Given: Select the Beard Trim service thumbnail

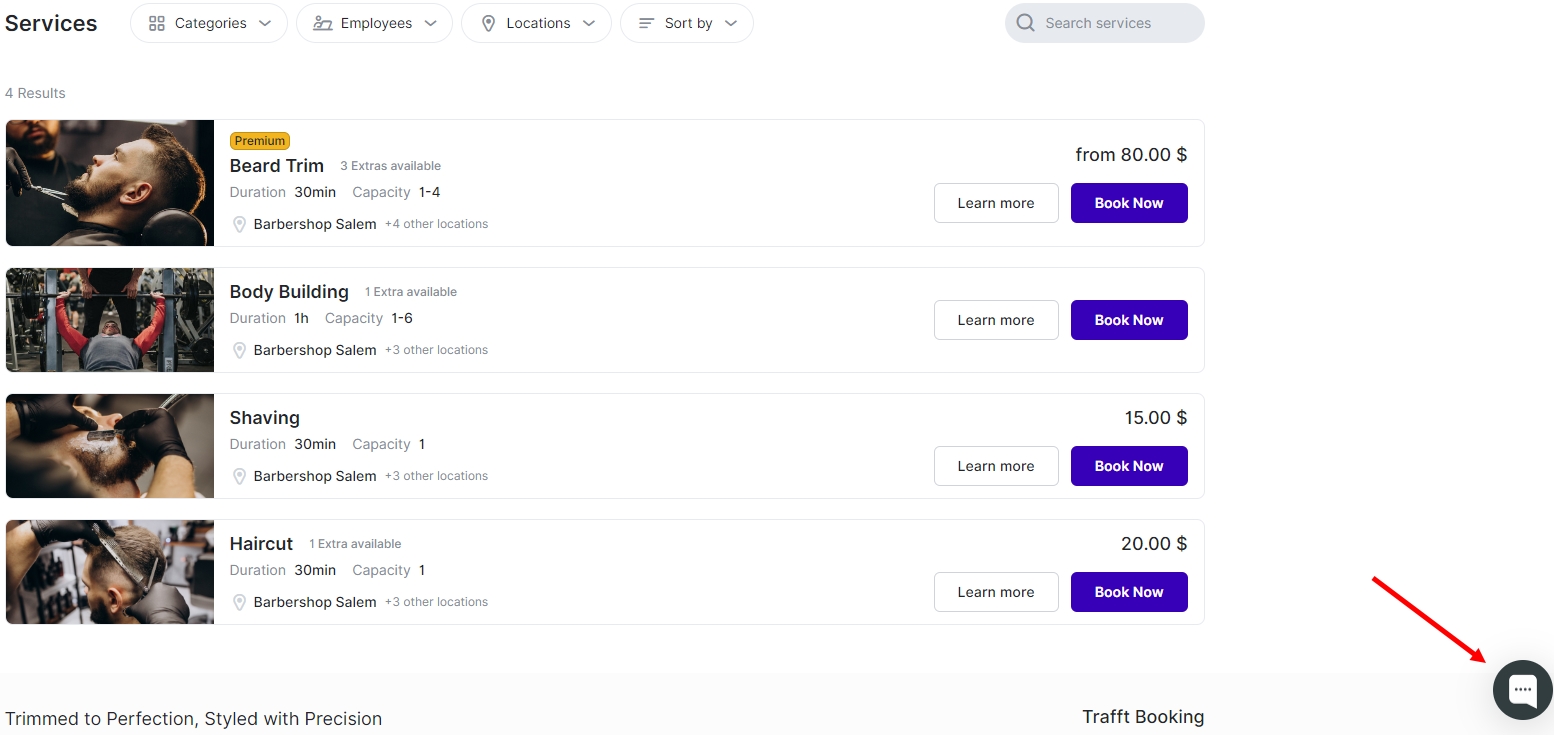Looking at the screenshot, I should click(110, 183).
